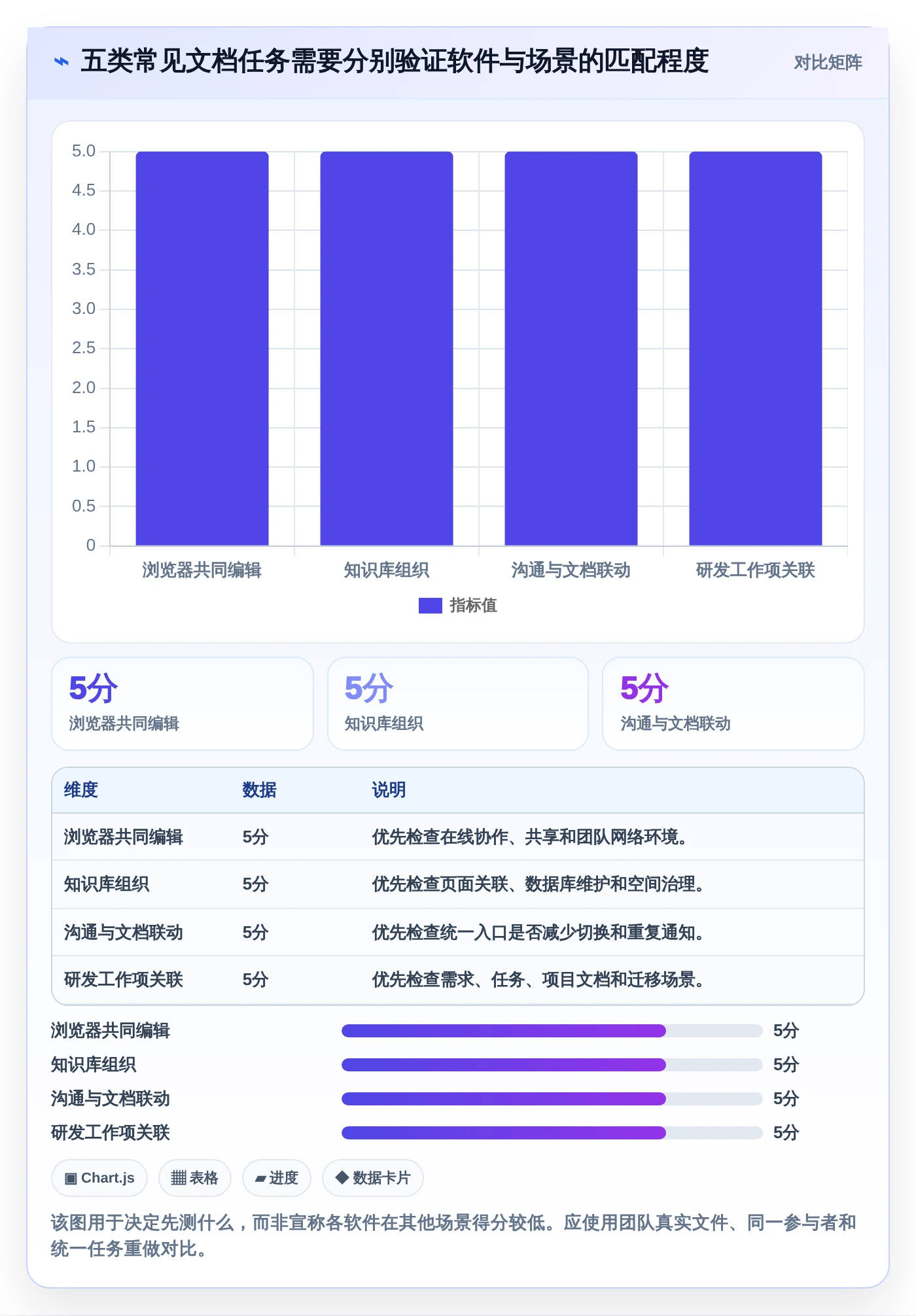Click the description about 页面关联、数据库维护
Screen dimensions: 916x1316
pos(538,884)
